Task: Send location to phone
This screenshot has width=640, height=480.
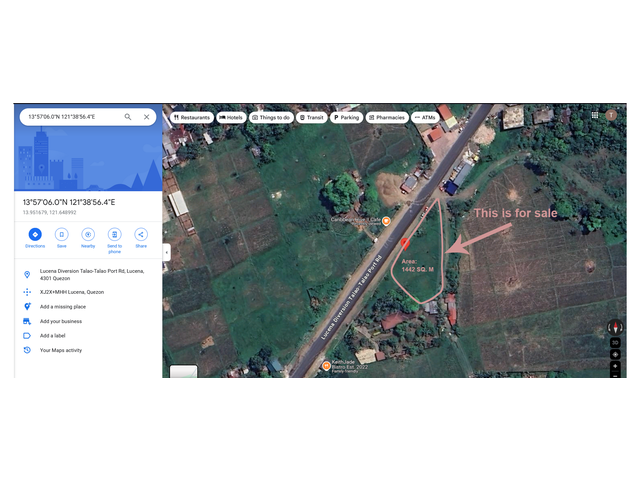Action: click(114, 234)
